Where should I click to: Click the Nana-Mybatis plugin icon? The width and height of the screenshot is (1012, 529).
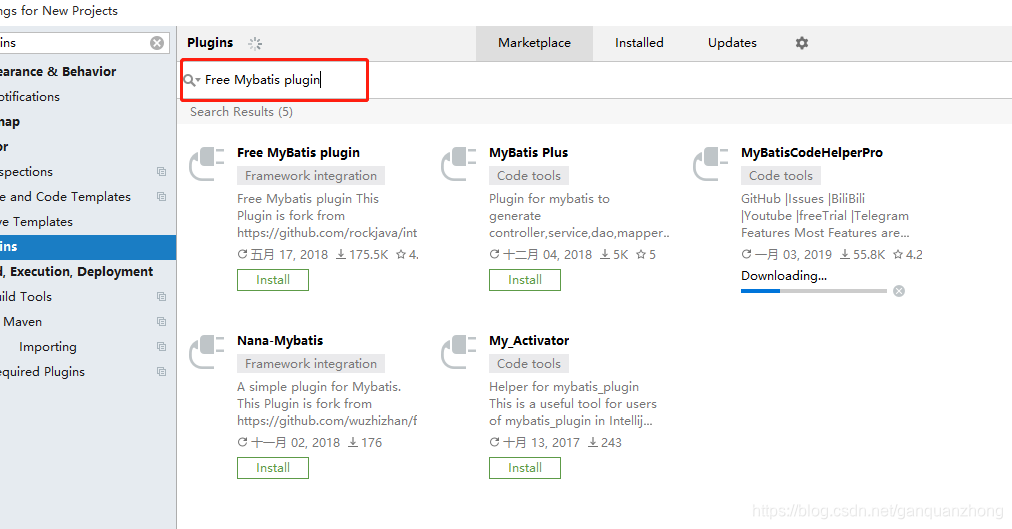(x=207, y=352)
